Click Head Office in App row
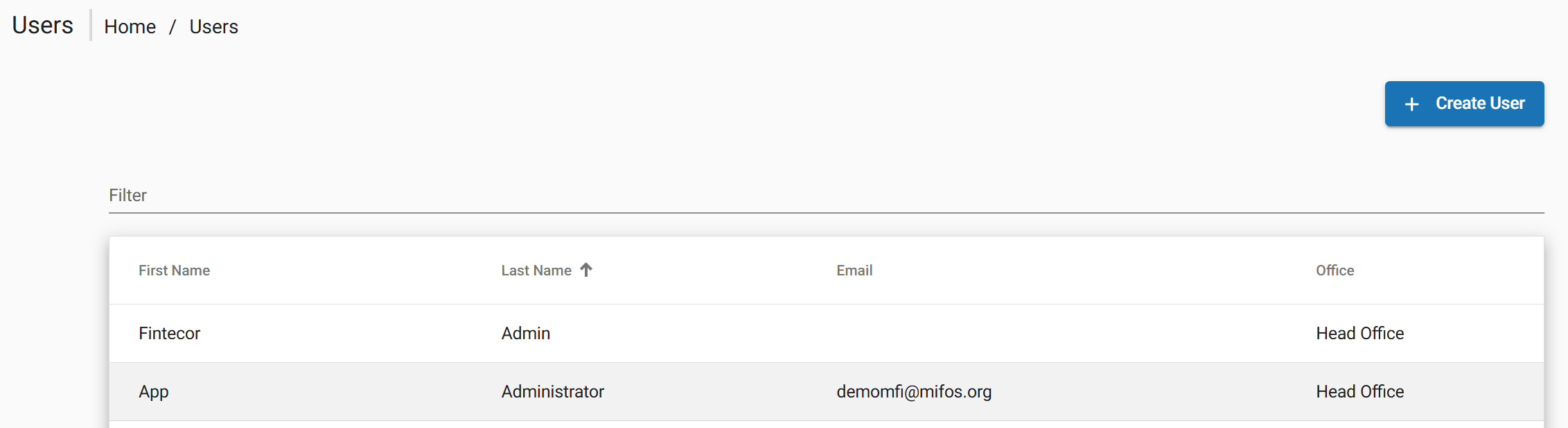This screenshot has height=428, width=1568. [1359, 391]
